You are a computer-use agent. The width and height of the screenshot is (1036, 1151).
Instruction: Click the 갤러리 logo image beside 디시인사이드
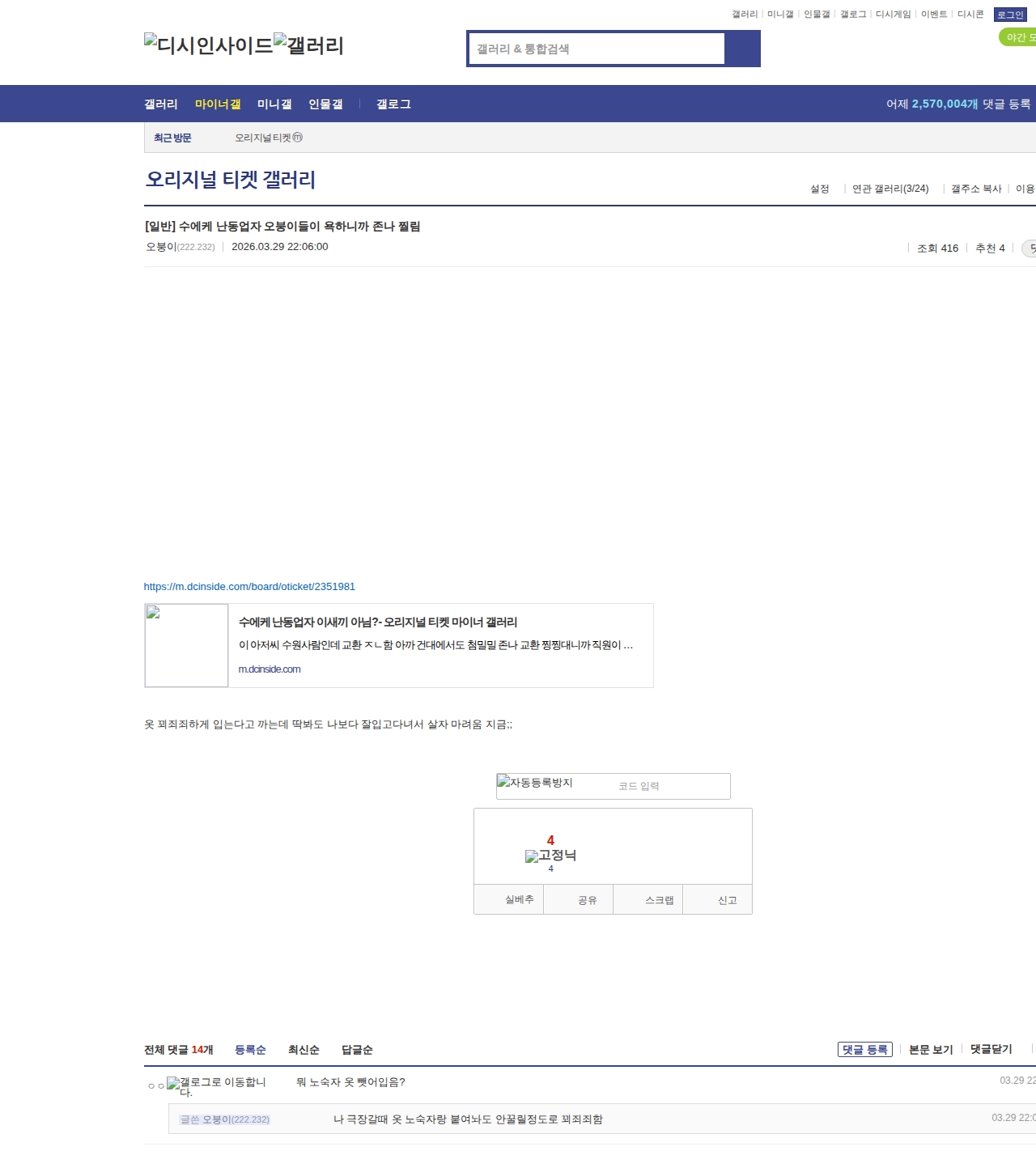309,45
